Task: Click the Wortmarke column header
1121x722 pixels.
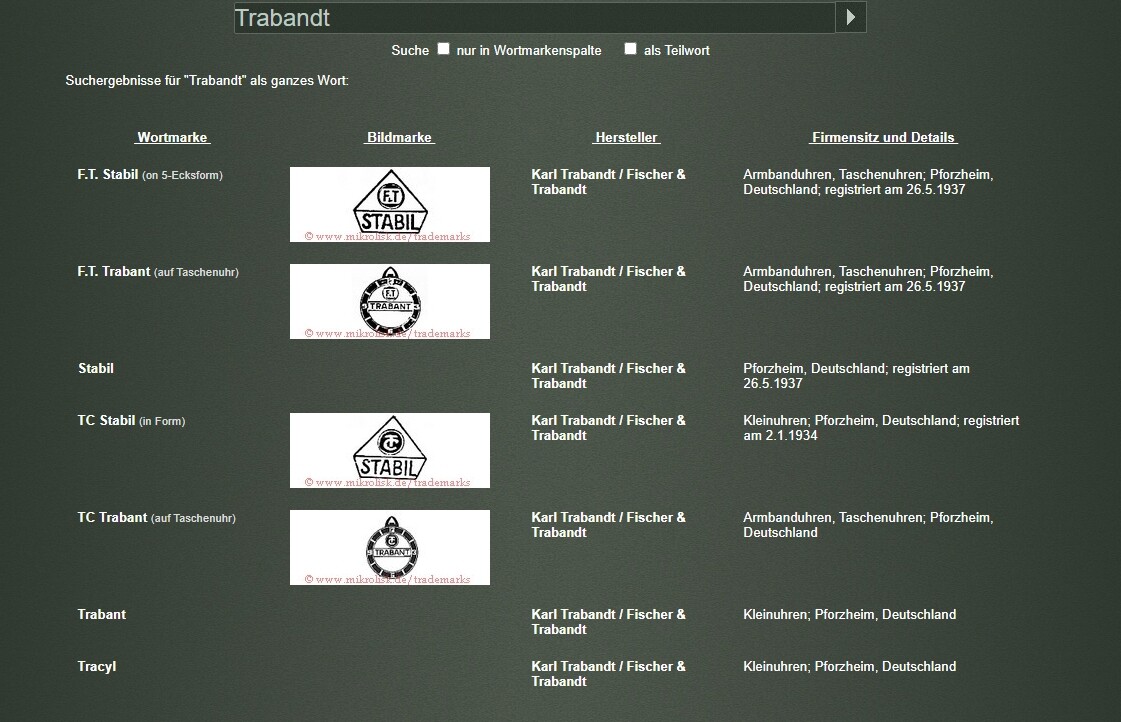Action: pos(172,137)
